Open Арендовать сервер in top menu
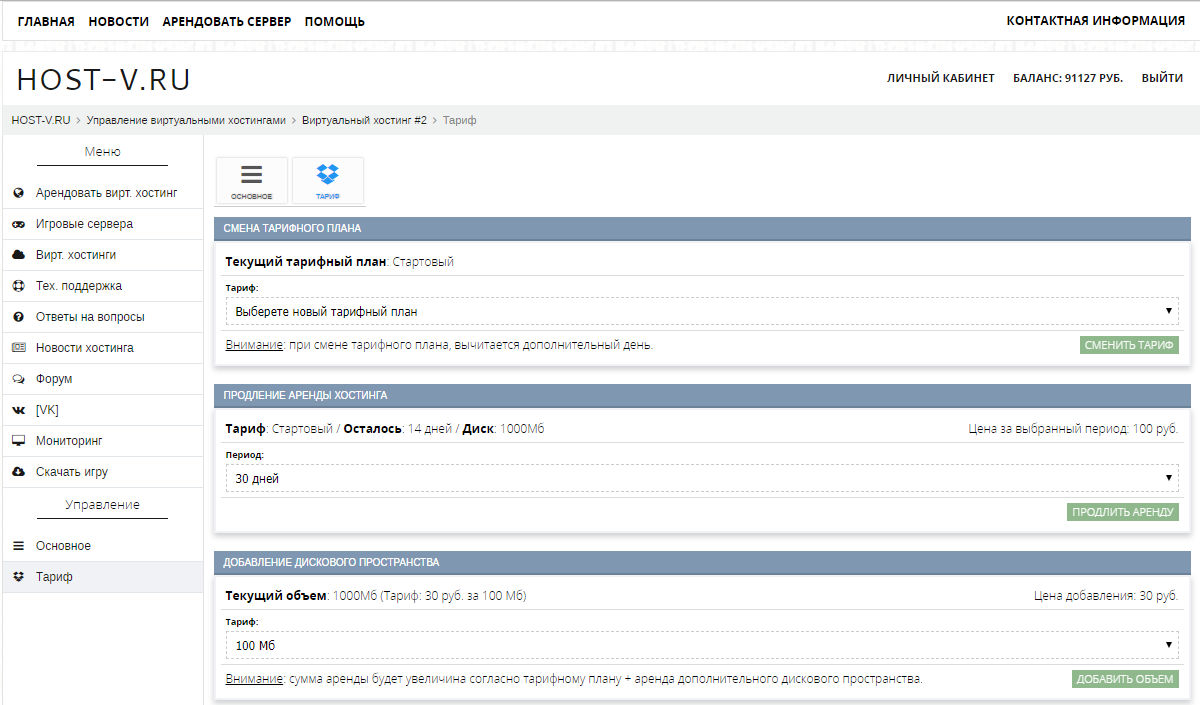This screenshot has width=1200, height=705. click(226, 21)
